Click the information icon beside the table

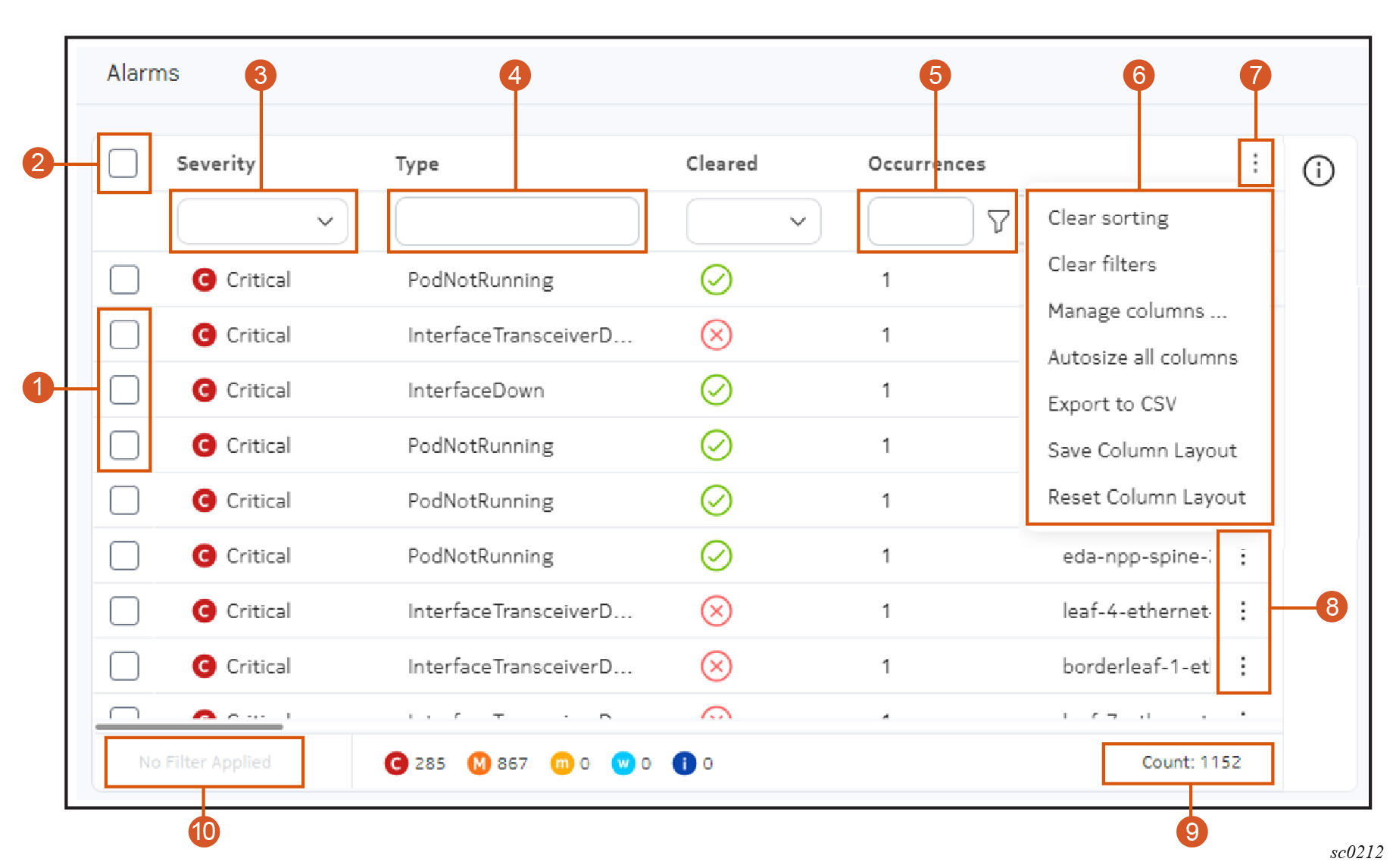pos(1318,170)
